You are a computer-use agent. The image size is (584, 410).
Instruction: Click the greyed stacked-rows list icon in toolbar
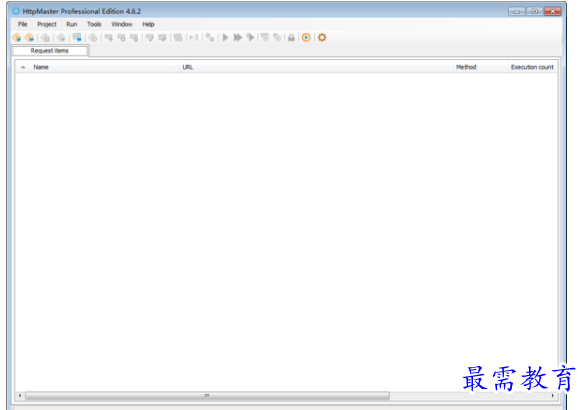(x=178, y=38)
